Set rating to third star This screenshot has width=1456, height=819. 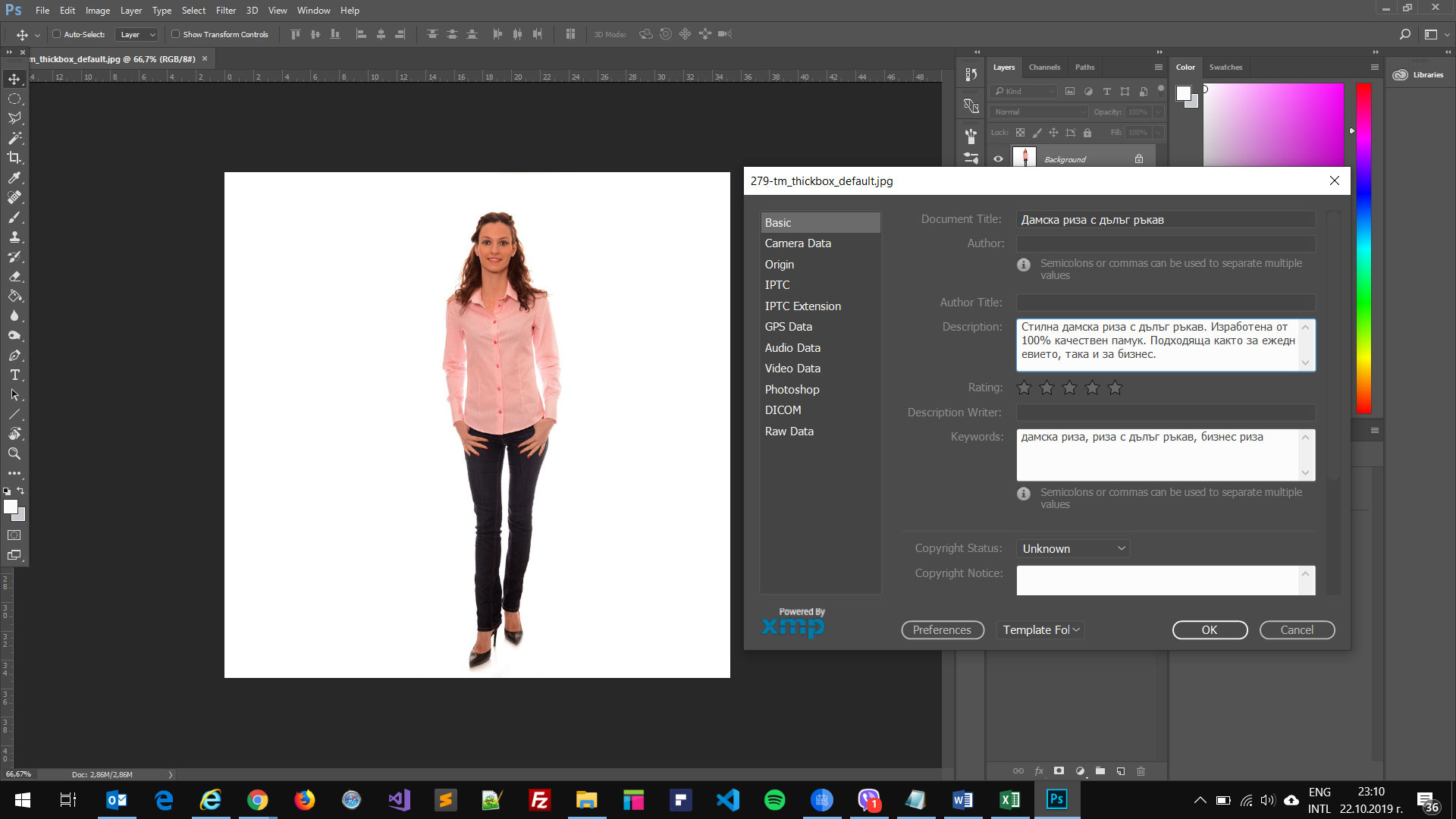1069,388
